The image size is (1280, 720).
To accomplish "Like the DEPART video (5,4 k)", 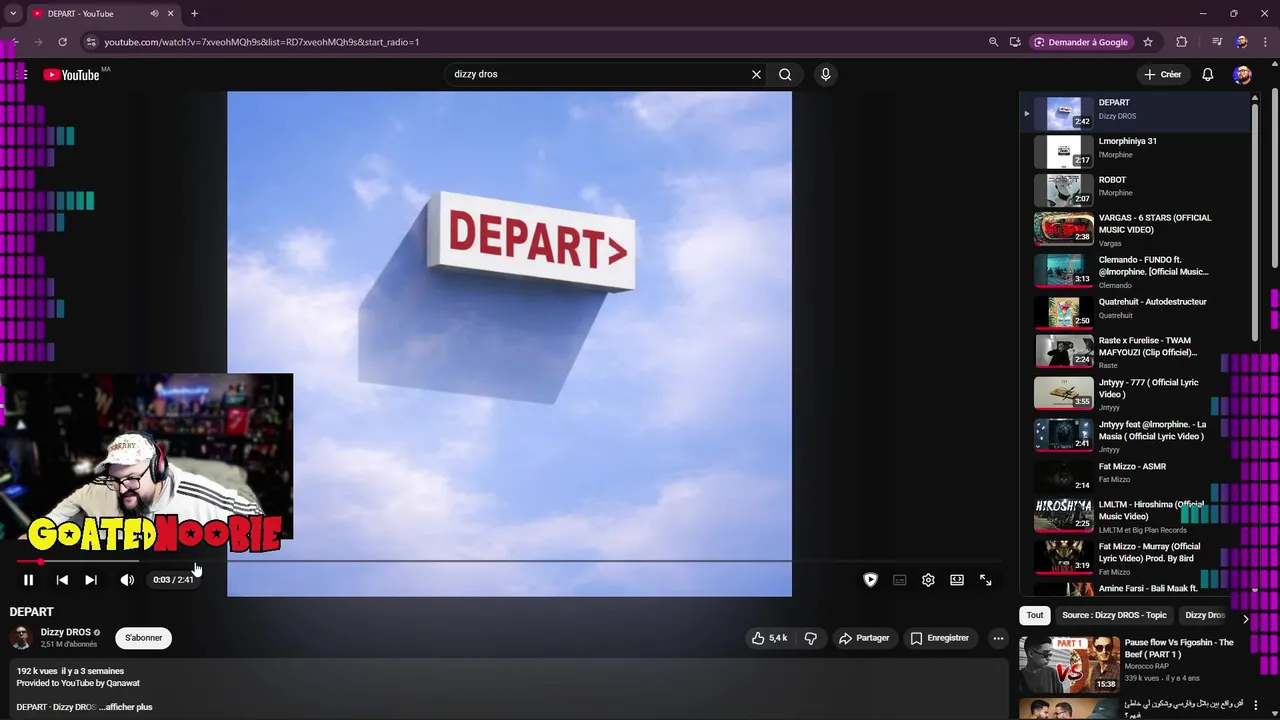I will 770,638.
